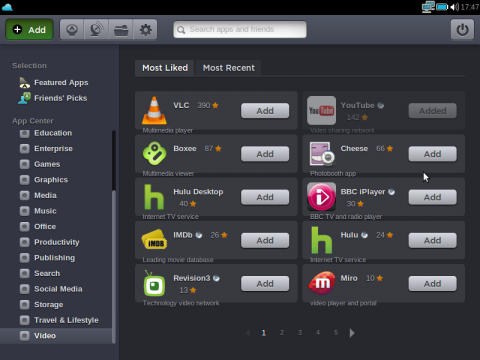Add the IMDb app

[265, 240]
